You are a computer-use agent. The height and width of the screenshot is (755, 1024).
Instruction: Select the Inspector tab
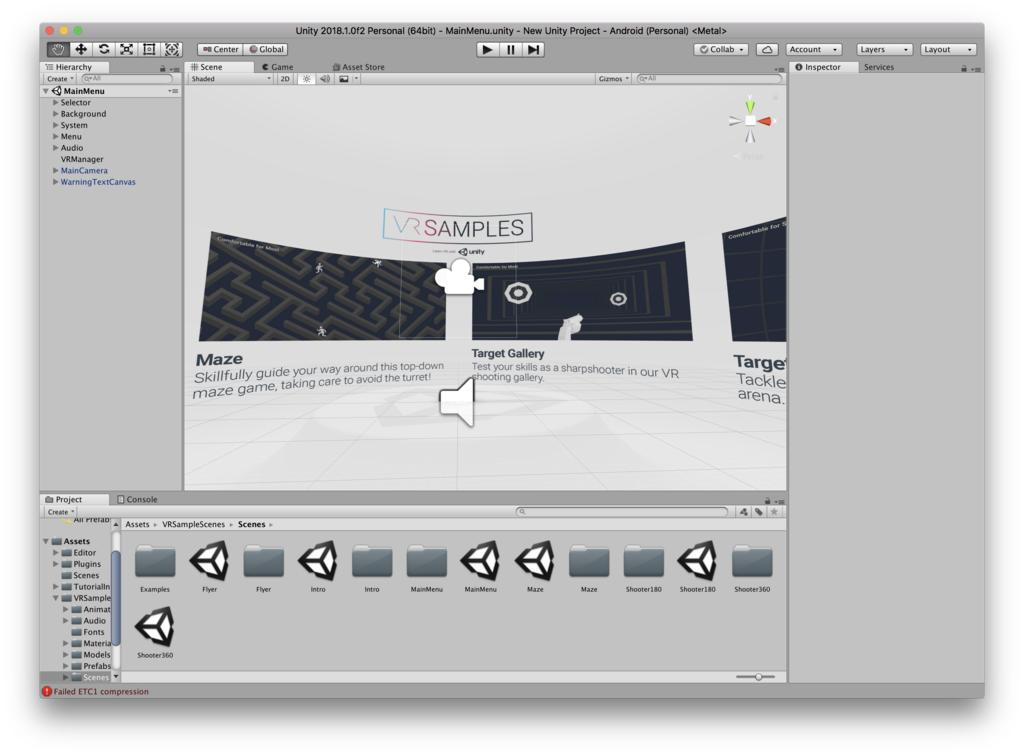pos(824,67)
